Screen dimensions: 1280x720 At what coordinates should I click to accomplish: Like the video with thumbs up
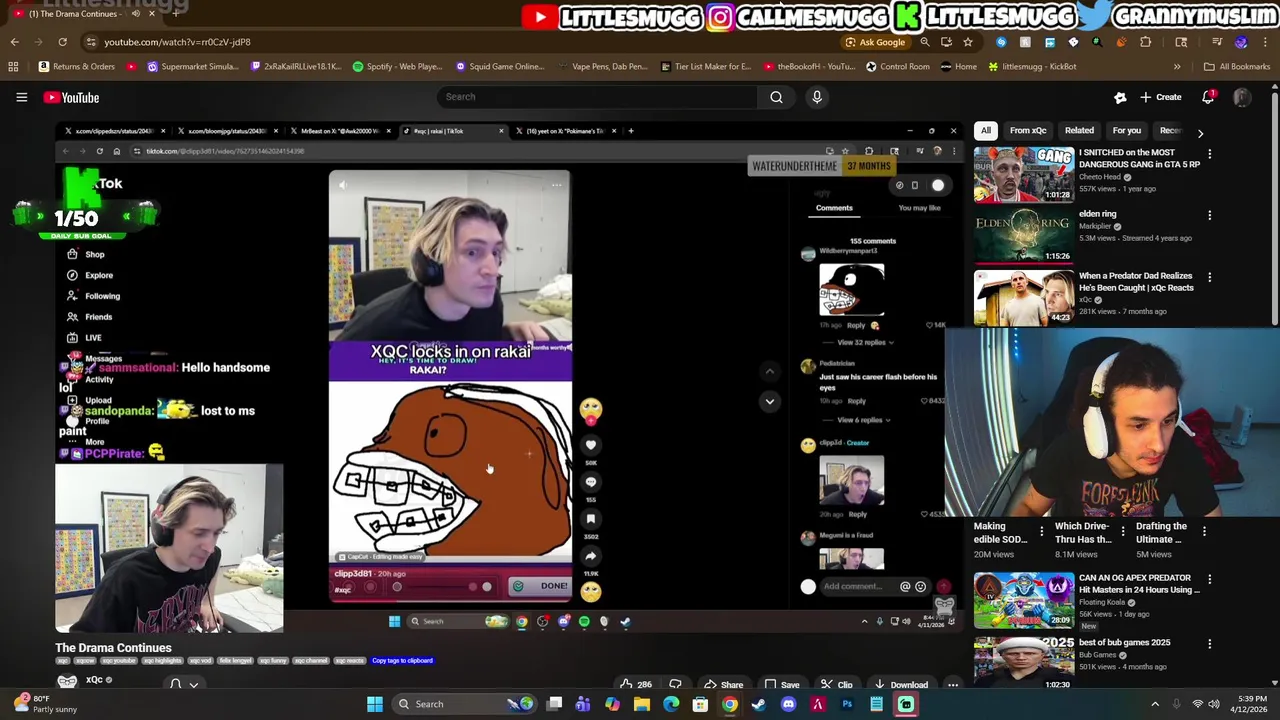635,685
